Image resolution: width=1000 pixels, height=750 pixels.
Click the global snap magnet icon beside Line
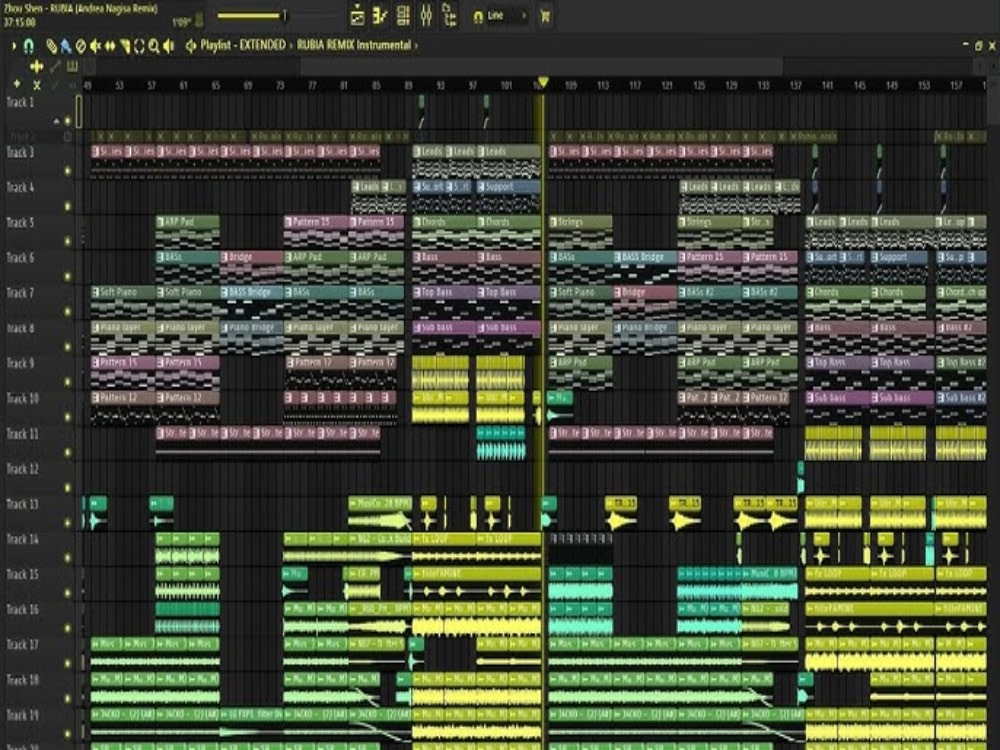coord(478,17)
